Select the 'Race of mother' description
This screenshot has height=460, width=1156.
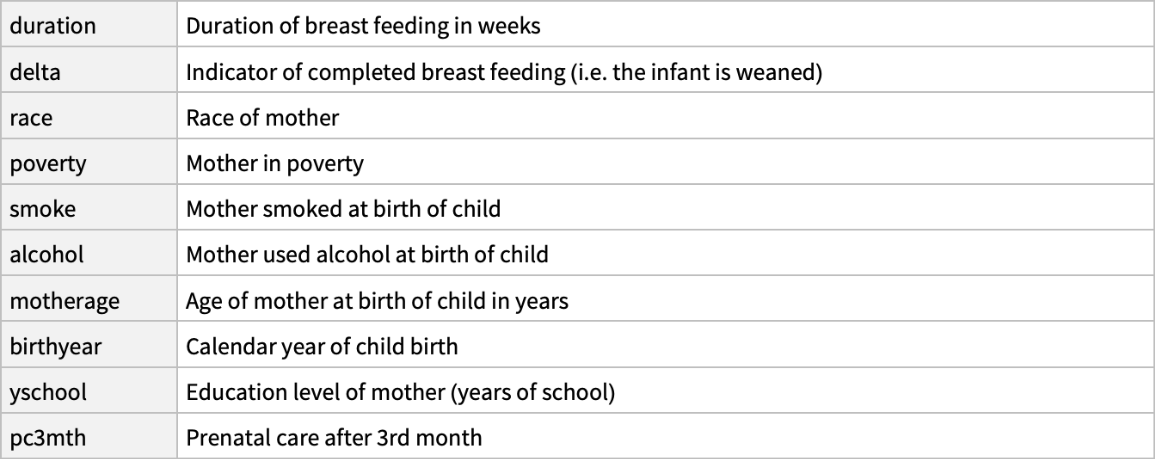click(263, 118)
